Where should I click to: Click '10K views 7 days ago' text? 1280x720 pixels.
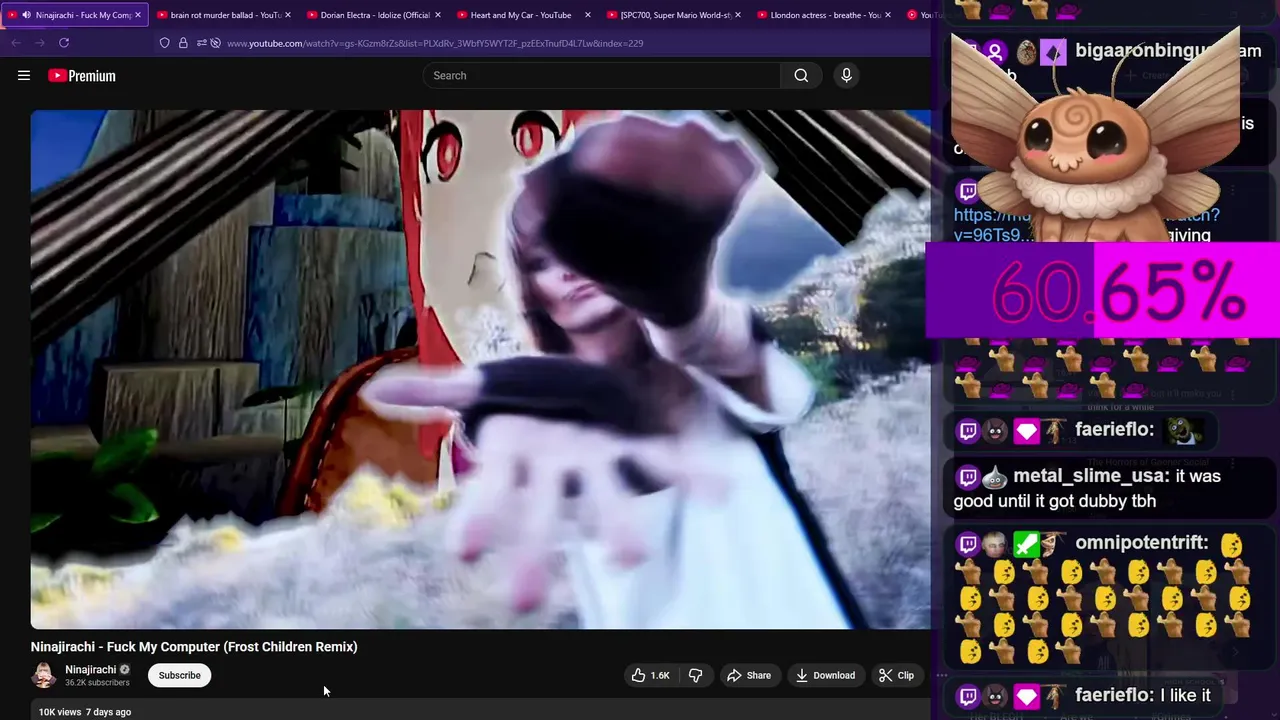(x=85, y=712)
